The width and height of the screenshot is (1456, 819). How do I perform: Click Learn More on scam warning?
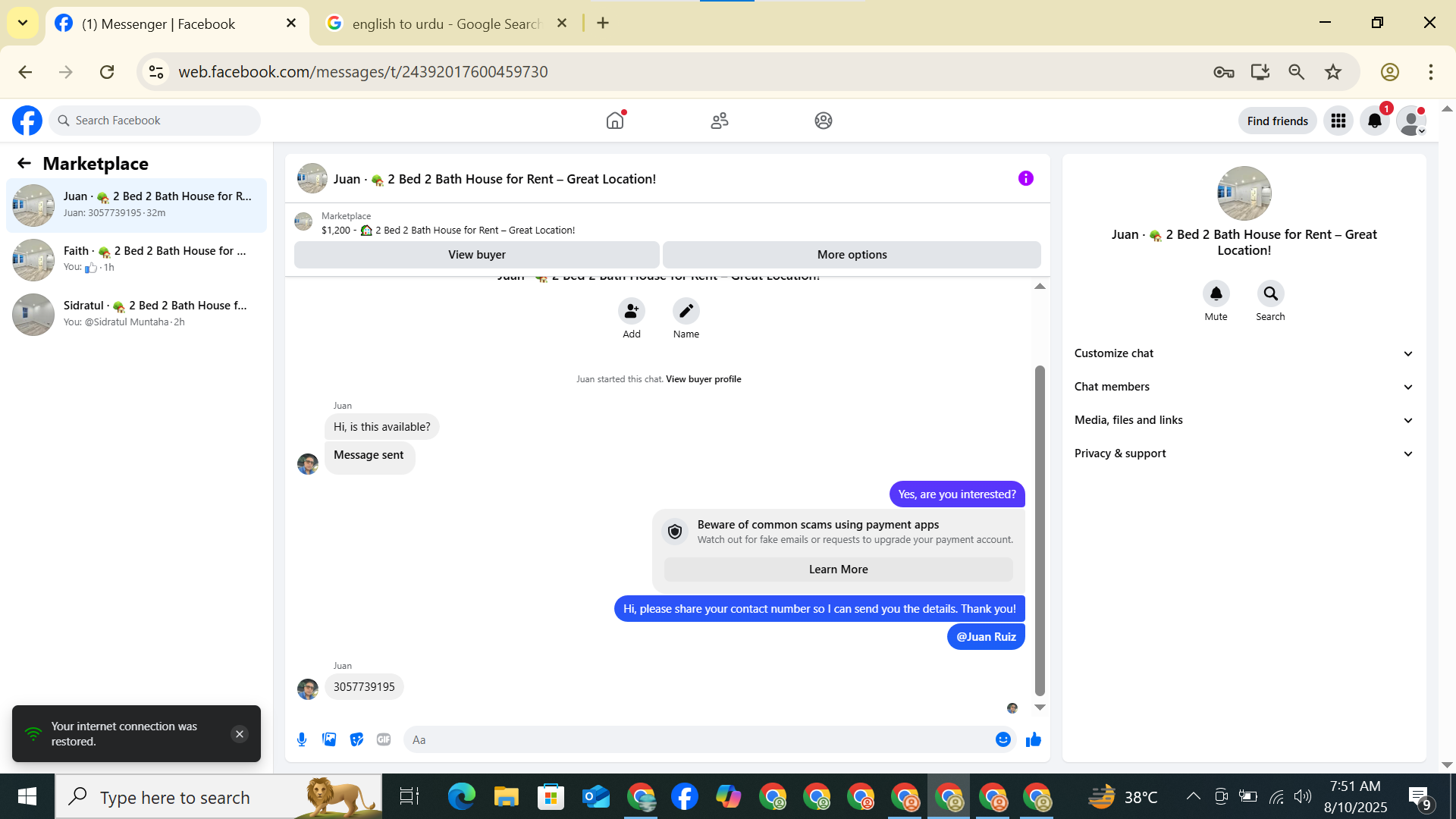838,570
